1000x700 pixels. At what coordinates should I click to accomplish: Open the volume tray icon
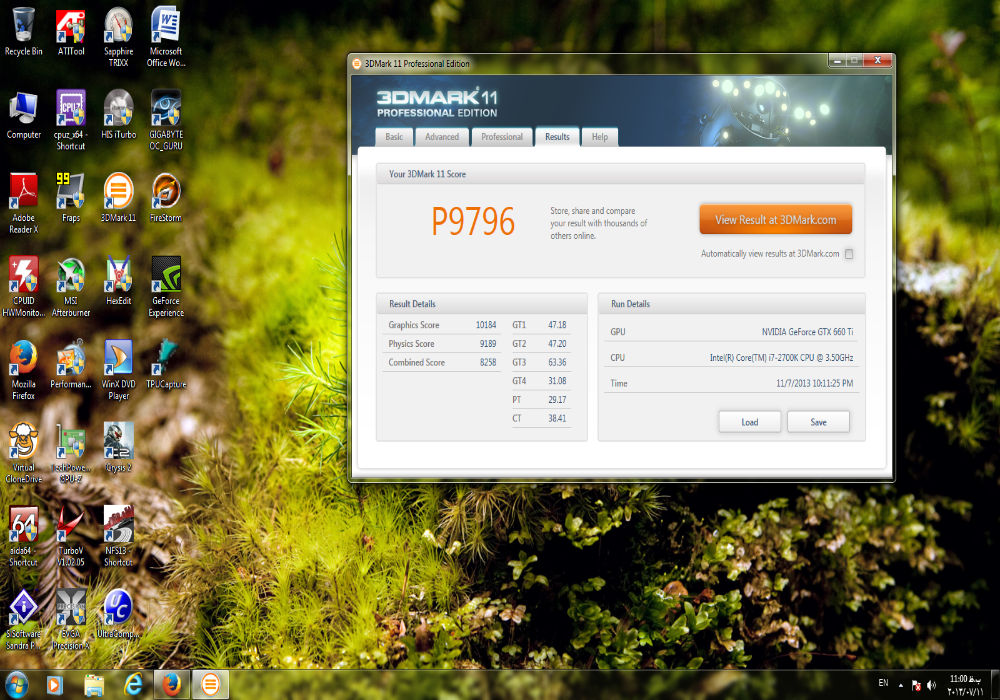point(932,685)
